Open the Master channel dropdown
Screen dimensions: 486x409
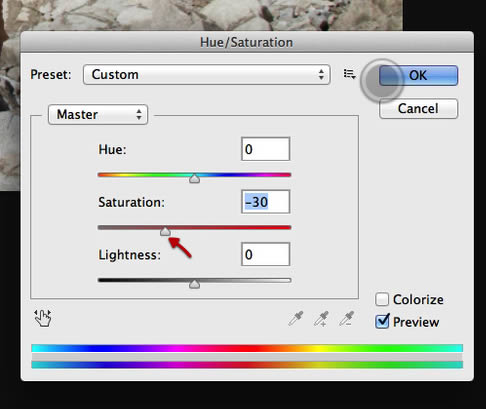(98, 115)
